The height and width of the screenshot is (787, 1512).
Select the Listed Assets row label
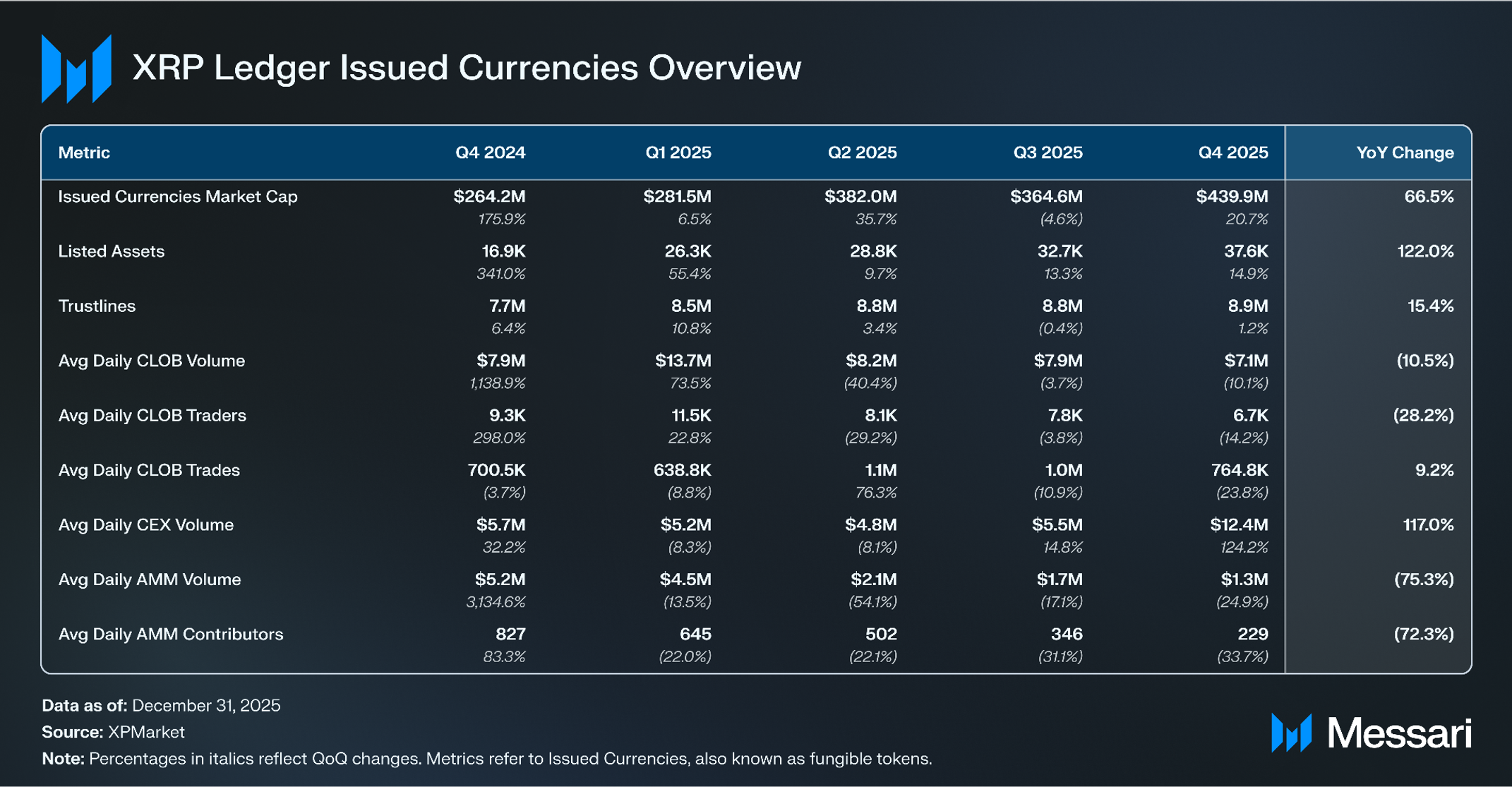[x=112, y=251]
